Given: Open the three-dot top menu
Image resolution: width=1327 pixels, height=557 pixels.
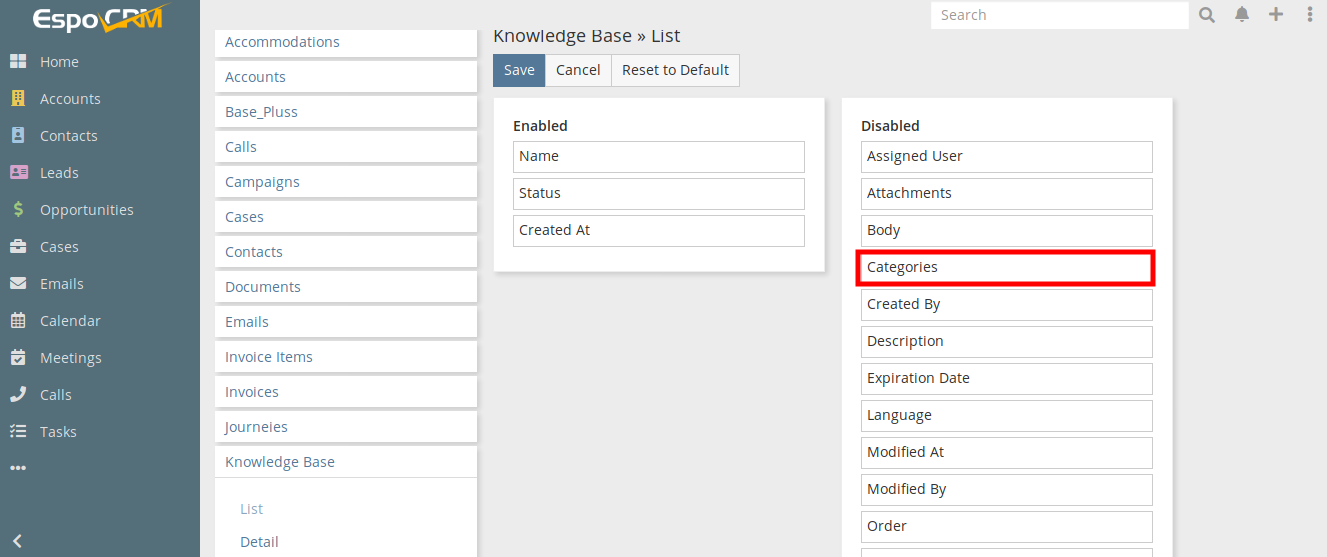Looking at the screenshot, I should click(1310, 15).
